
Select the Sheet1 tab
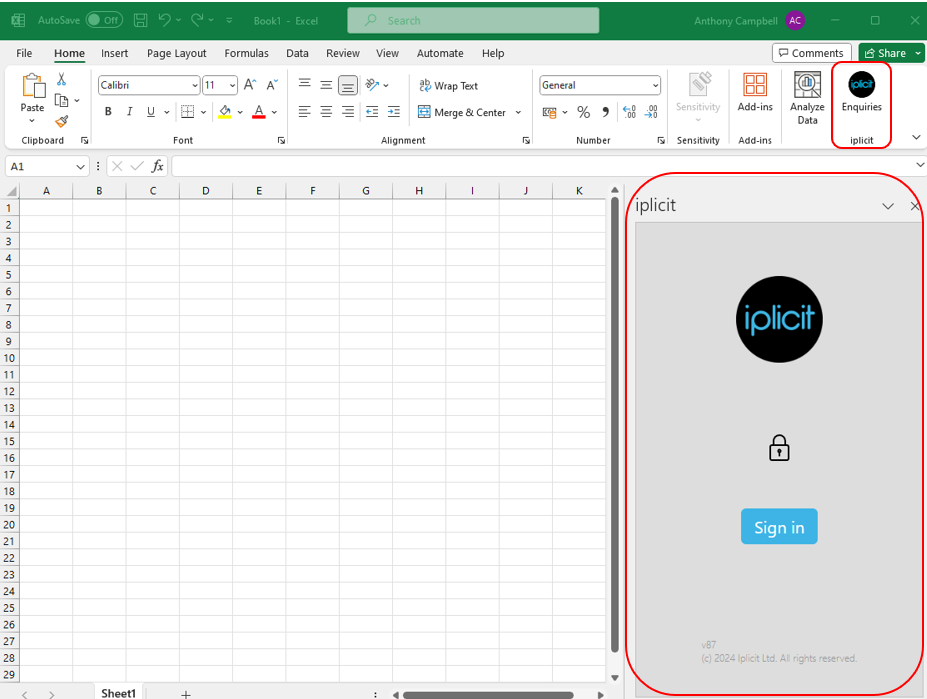[x=118, y=693]
